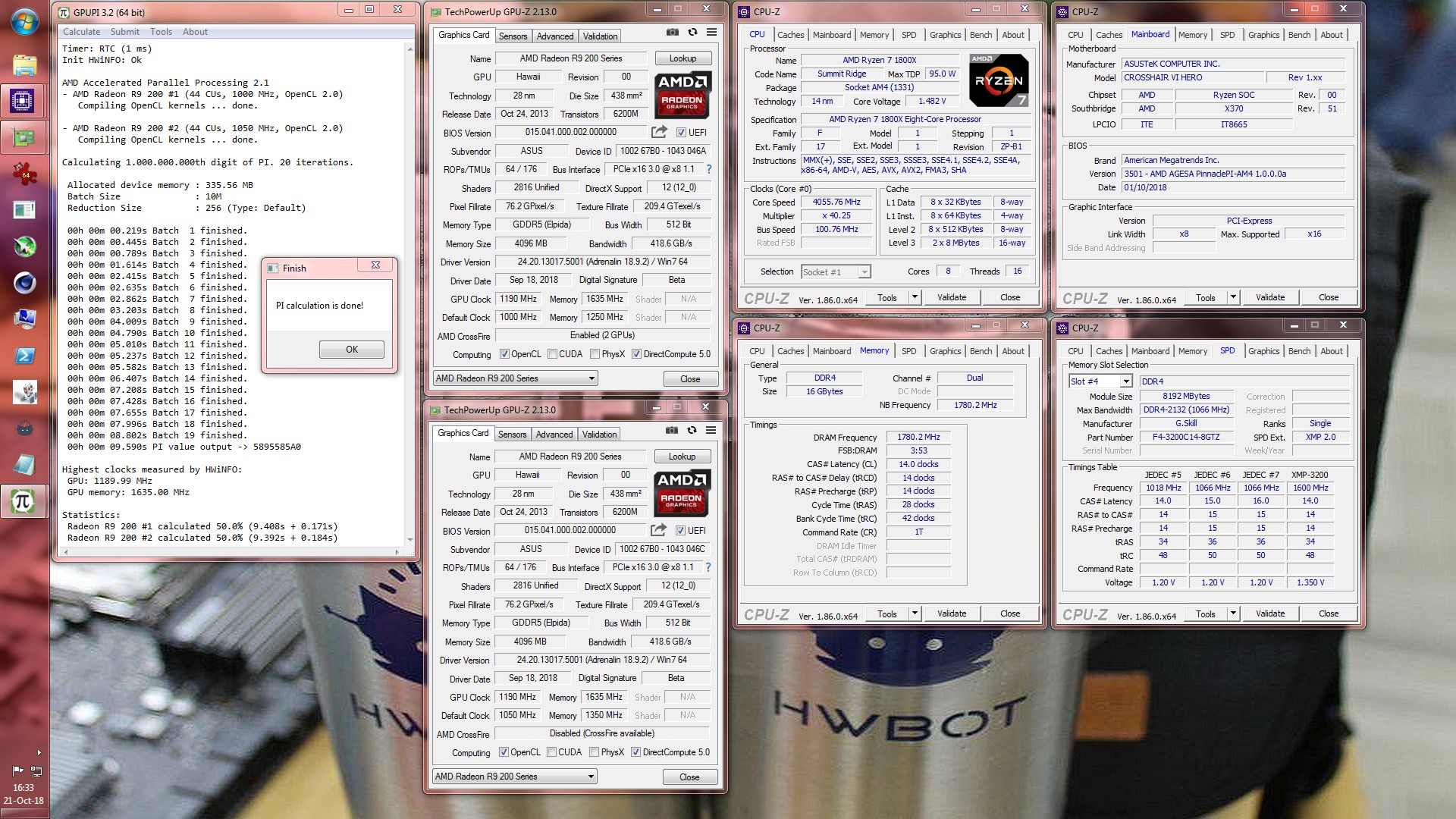Toggle DirectCompute 5.0 checkbox in top GPU-Z
Screen dimensions: 1456x819
coord(636,354)
